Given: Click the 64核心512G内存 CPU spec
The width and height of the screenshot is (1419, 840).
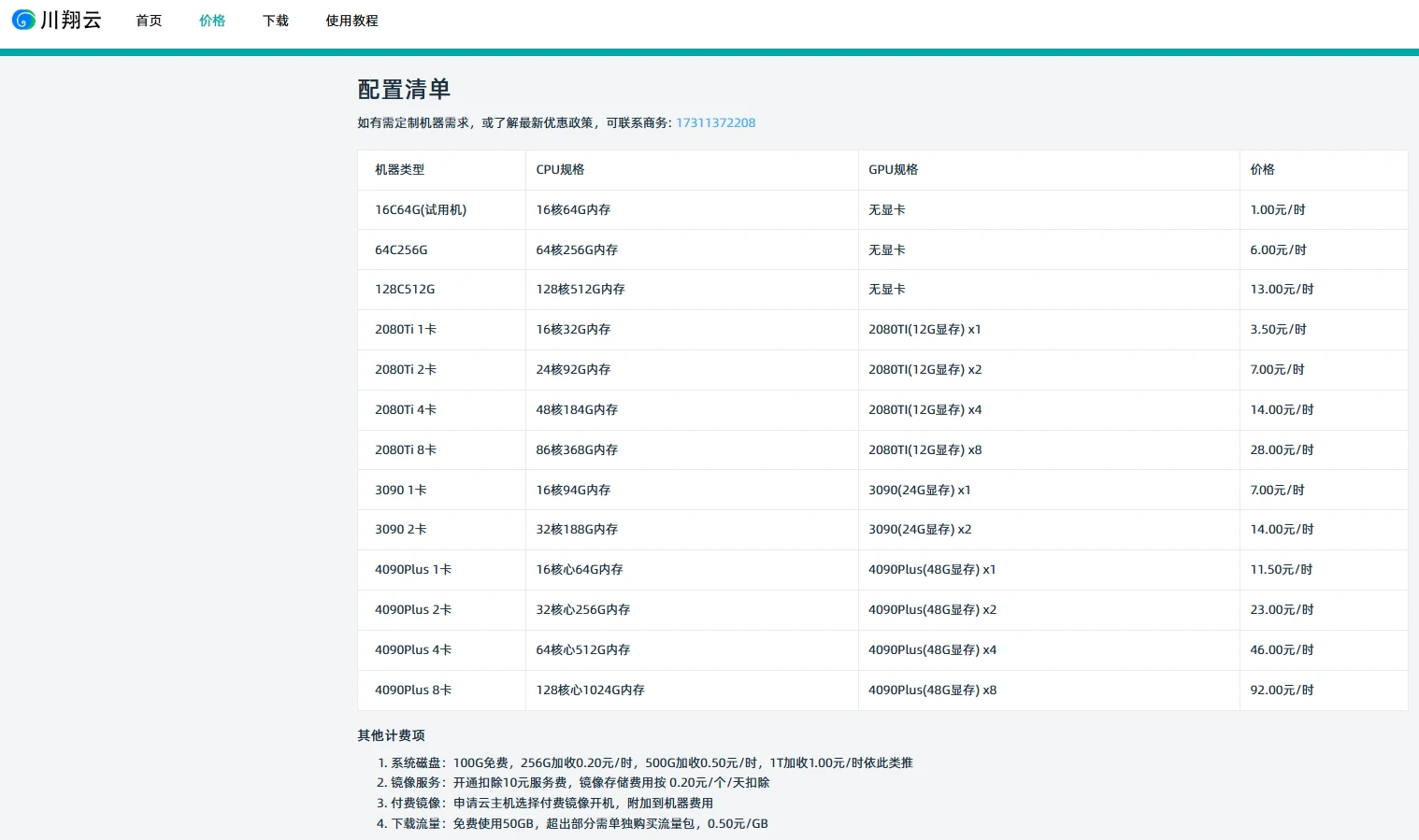Looking at the screenshot, I should (583, 649).
